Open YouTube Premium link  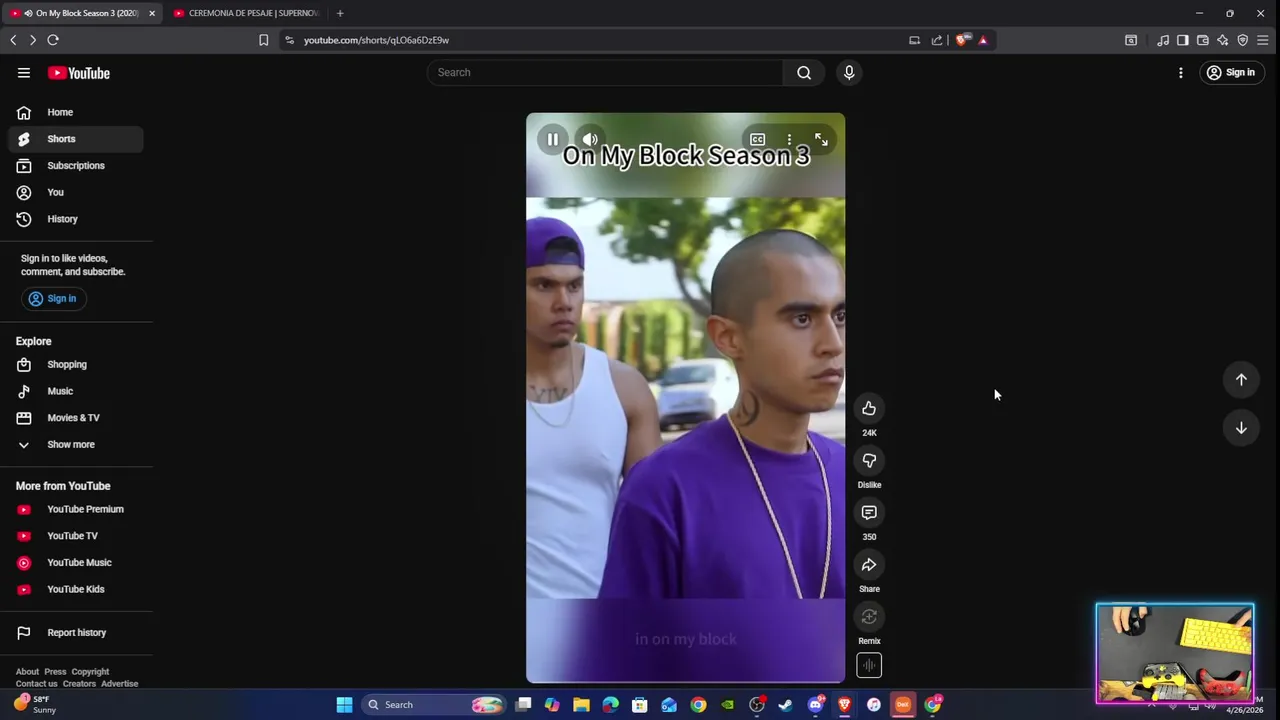tap(76, 509)
